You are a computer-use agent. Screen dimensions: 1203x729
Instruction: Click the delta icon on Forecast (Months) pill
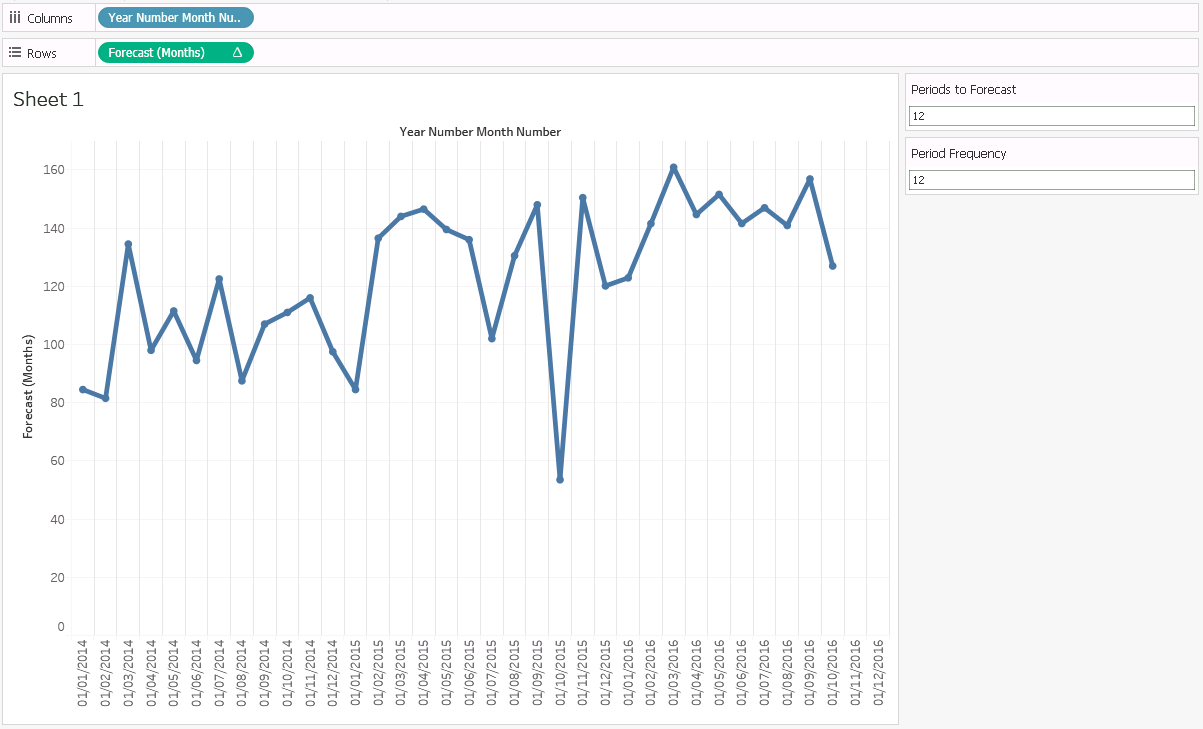[x=237, y=53]
